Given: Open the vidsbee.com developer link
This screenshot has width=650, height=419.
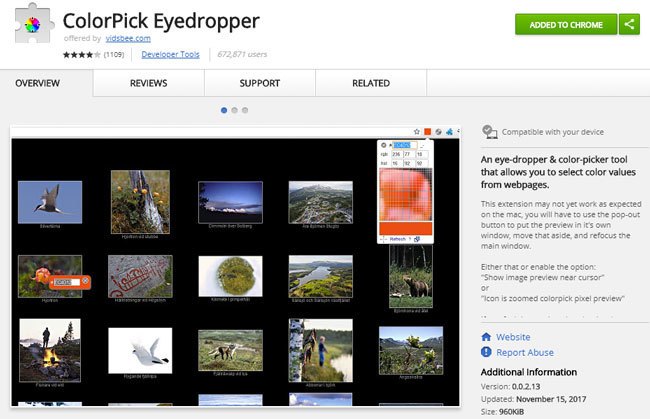Looking at the screenshot, I should tap(128, 39).
